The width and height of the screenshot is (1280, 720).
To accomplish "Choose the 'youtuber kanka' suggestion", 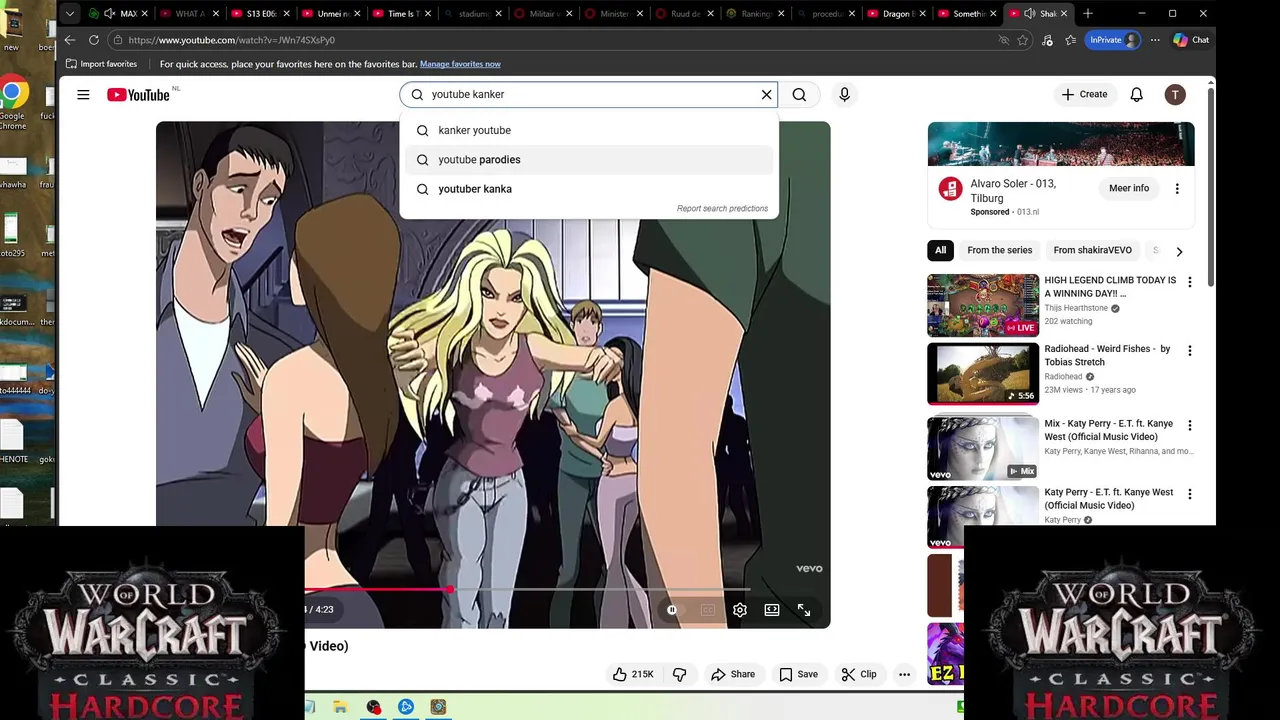I will [589, 189].
